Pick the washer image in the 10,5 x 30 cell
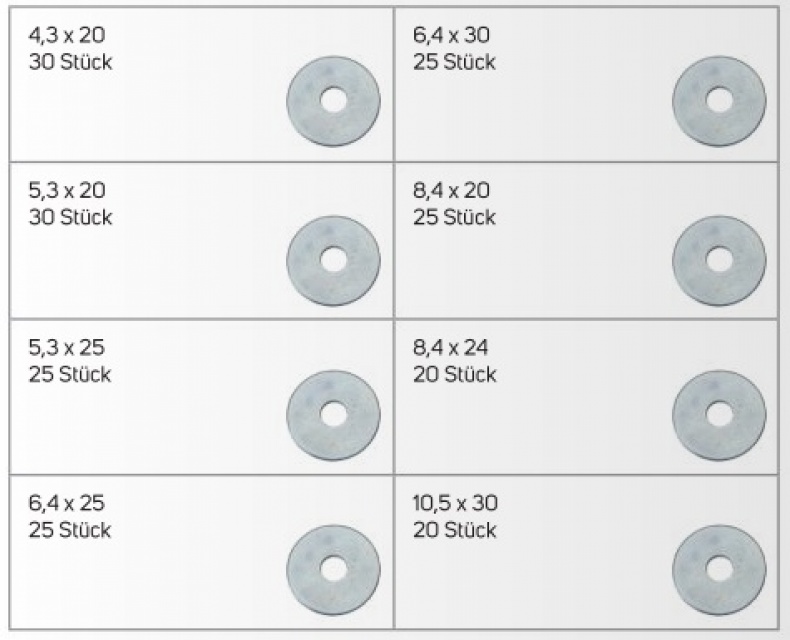 [719, 570]
